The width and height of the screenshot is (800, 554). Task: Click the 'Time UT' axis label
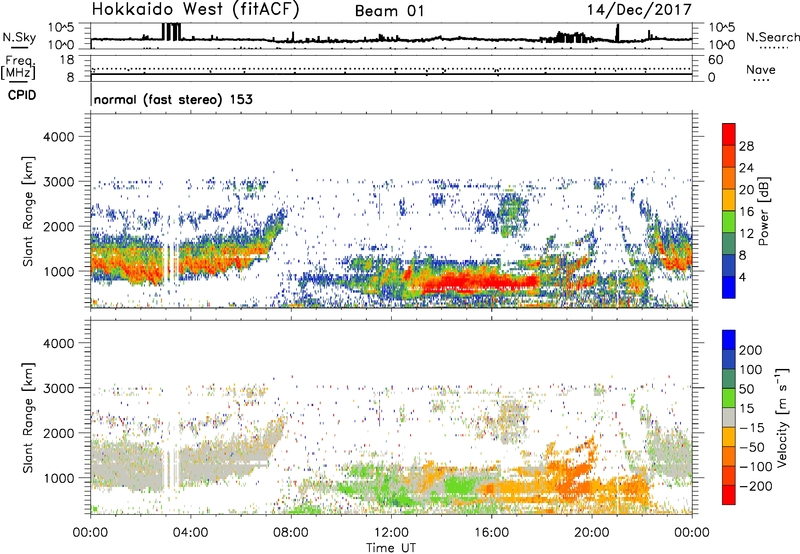coord(391,548)
